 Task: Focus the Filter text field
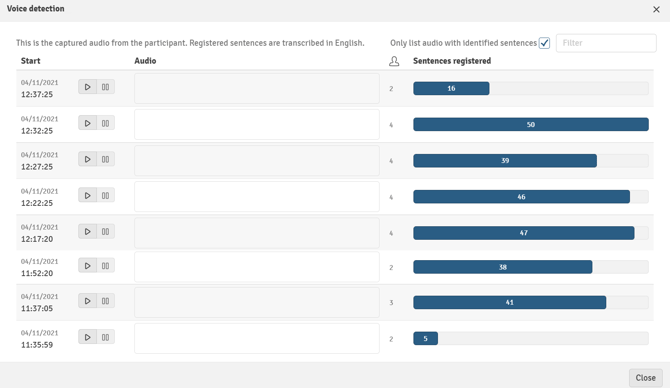click(x=606, y=43)
